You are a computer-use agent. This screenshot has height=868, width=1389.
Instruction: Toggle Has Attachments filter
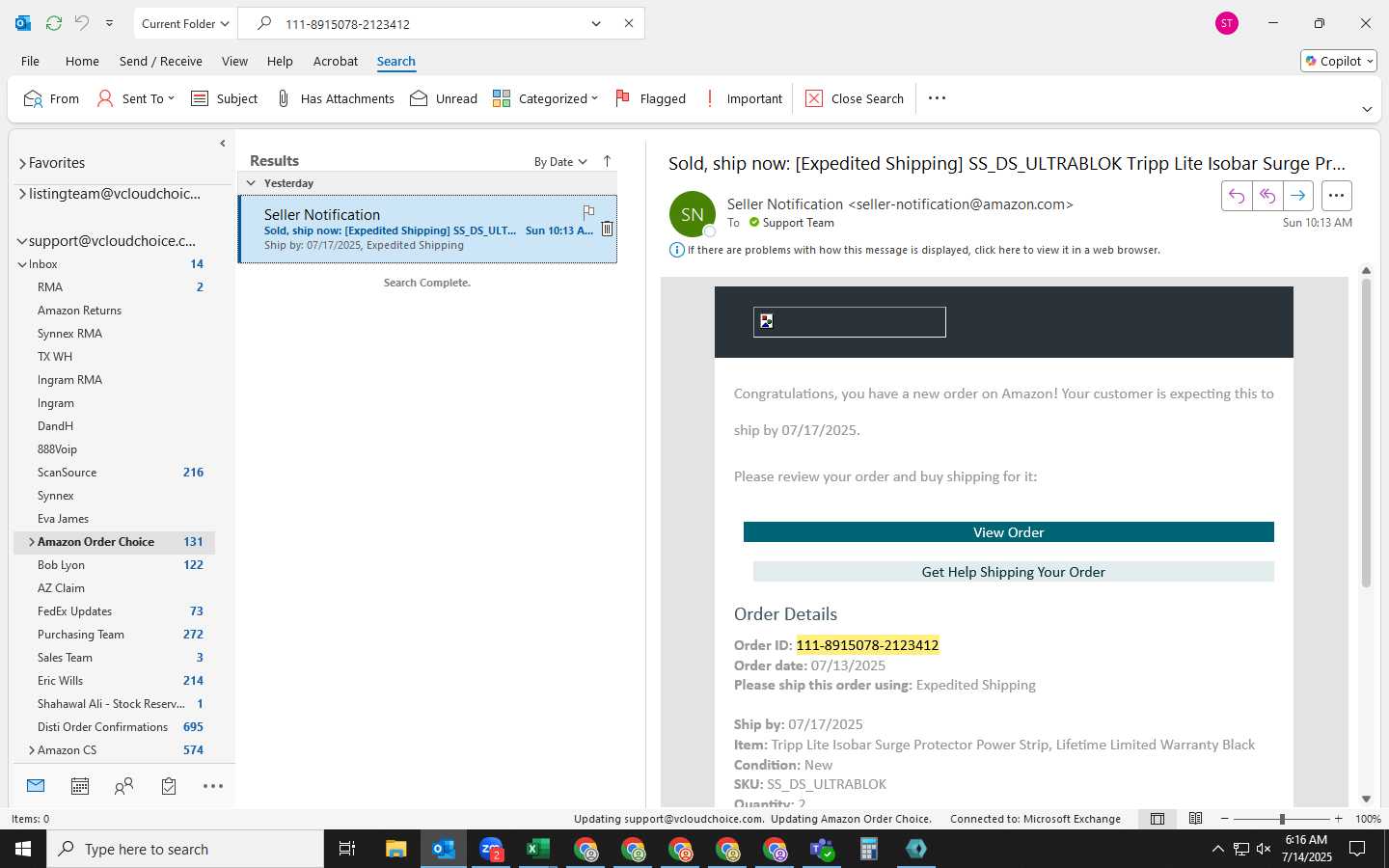336,98
